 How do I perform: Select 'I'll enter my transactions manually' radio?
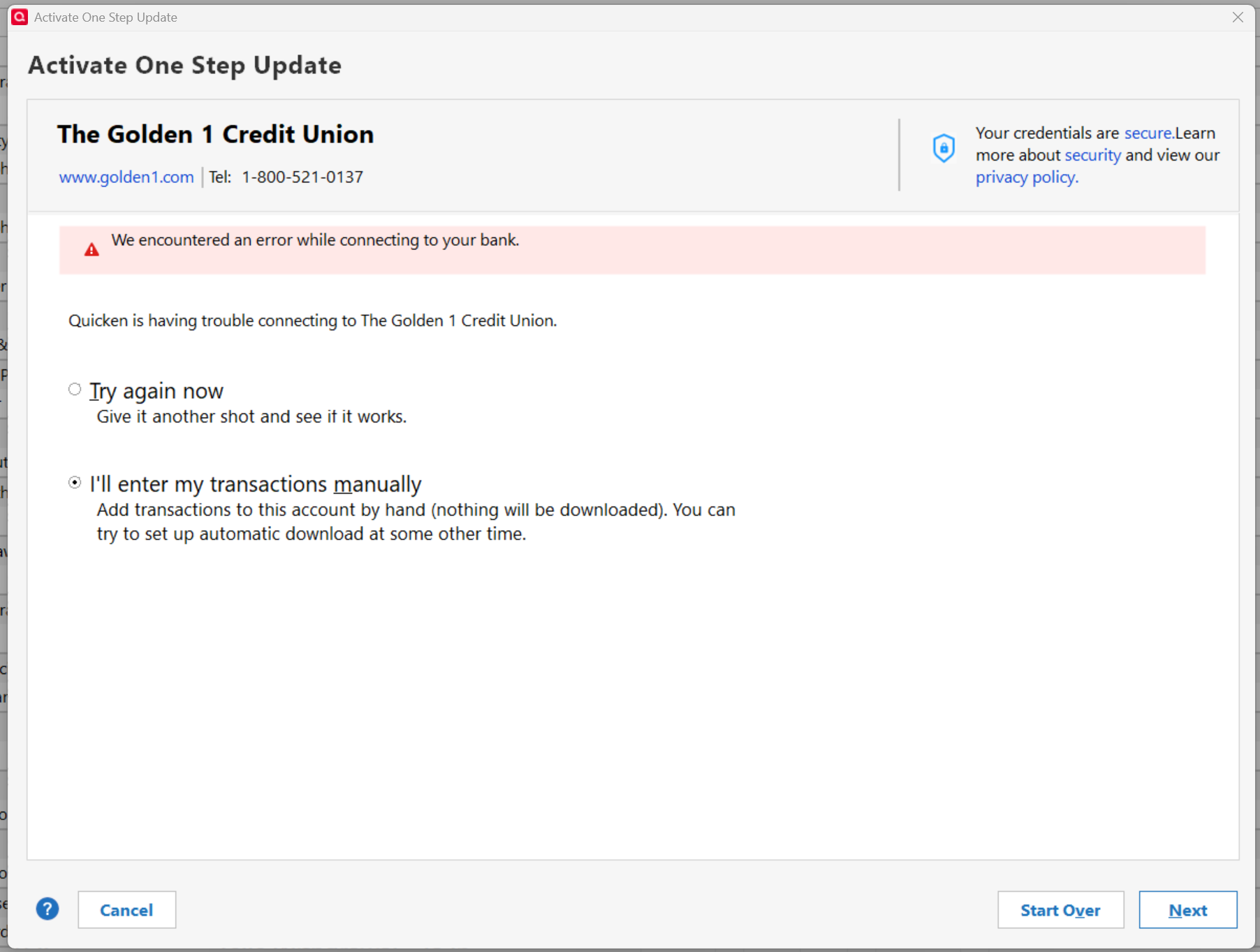(x=75, y=483)
